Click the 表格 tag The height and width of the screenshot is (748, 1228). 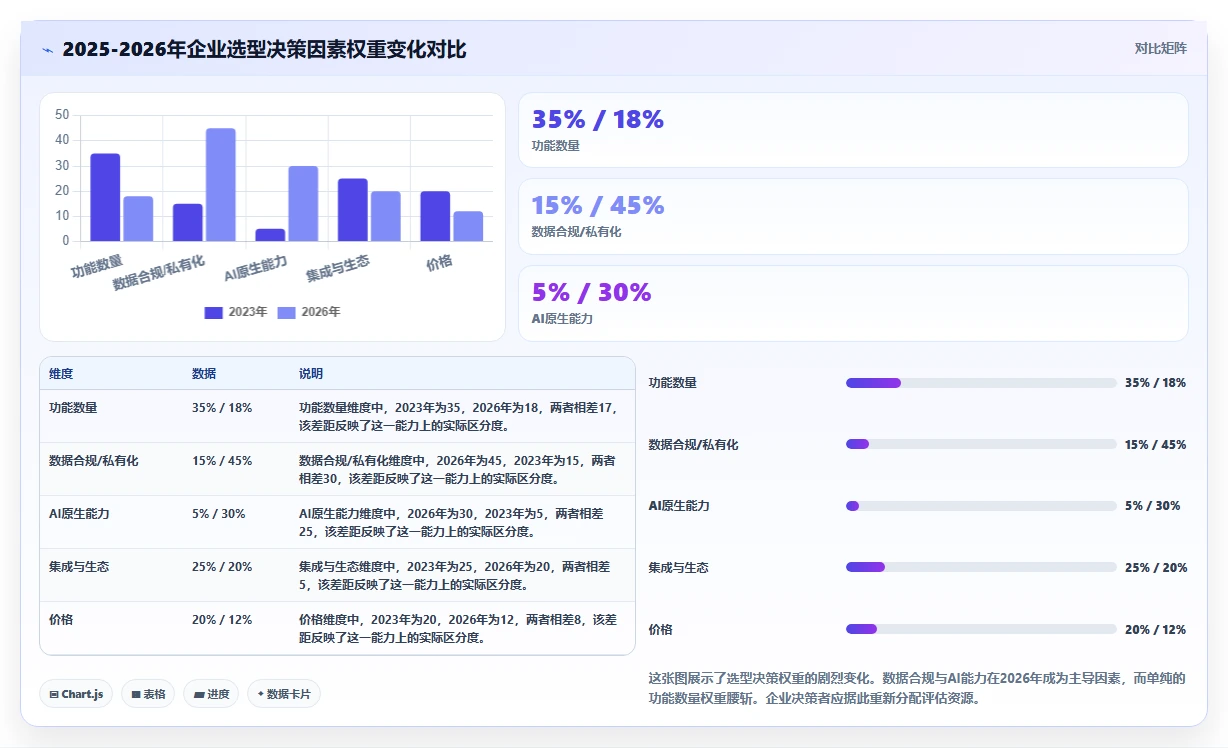click(148, 694)
